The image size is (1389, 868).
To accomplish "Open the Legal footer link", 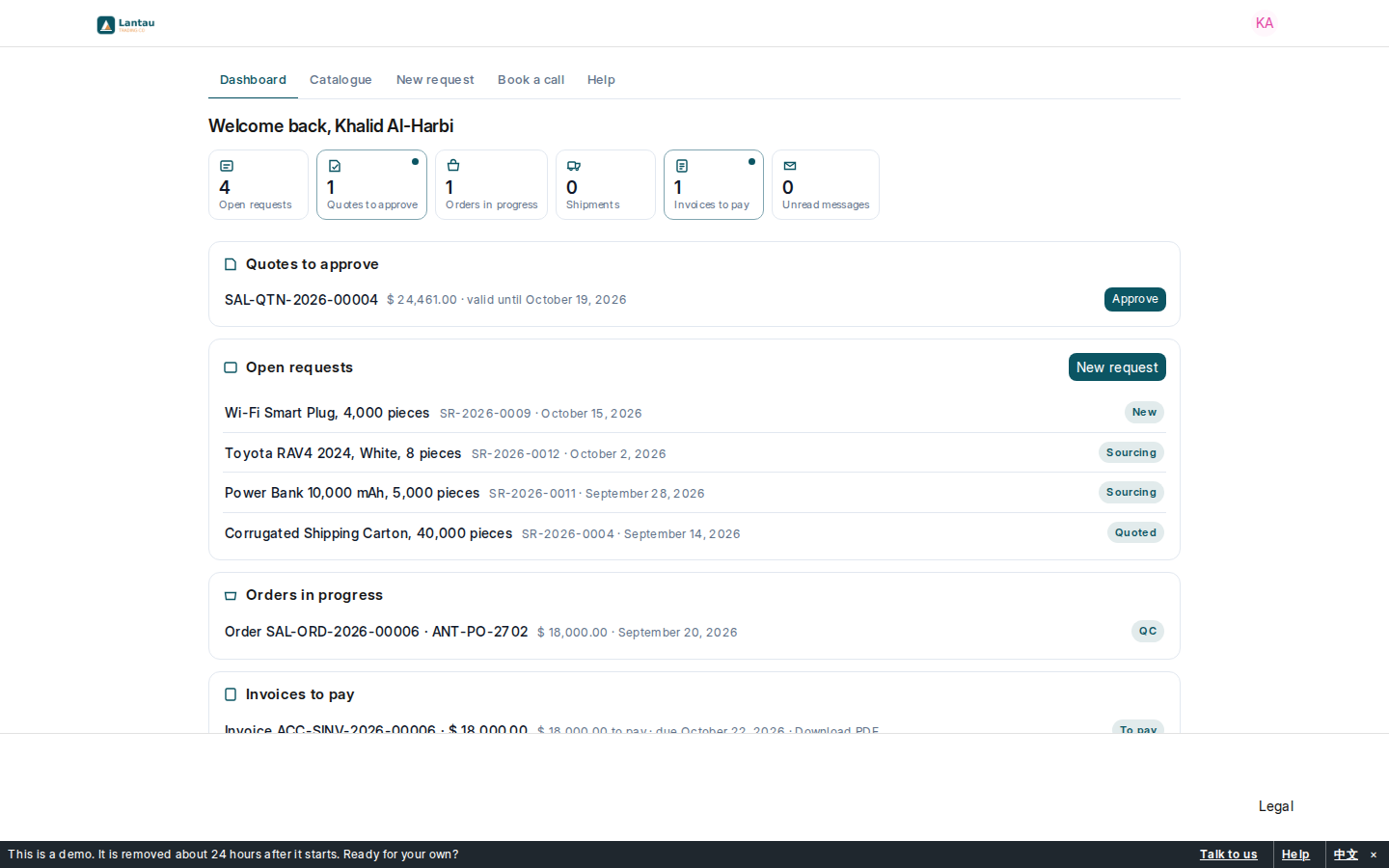I will pyautogui.click(x=1275, y=806).
